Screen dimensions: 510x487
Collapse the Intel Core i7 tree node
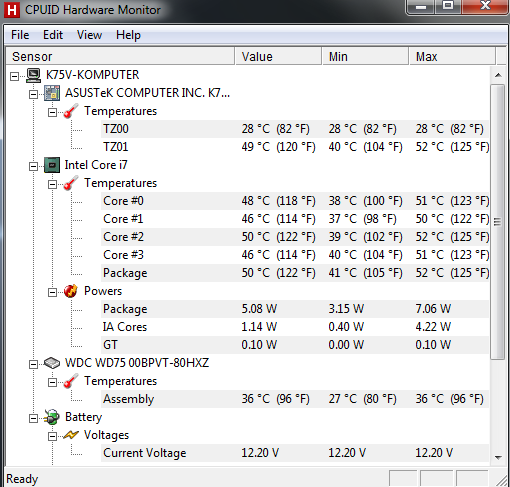pyautogui.click(x=33, y=166)
